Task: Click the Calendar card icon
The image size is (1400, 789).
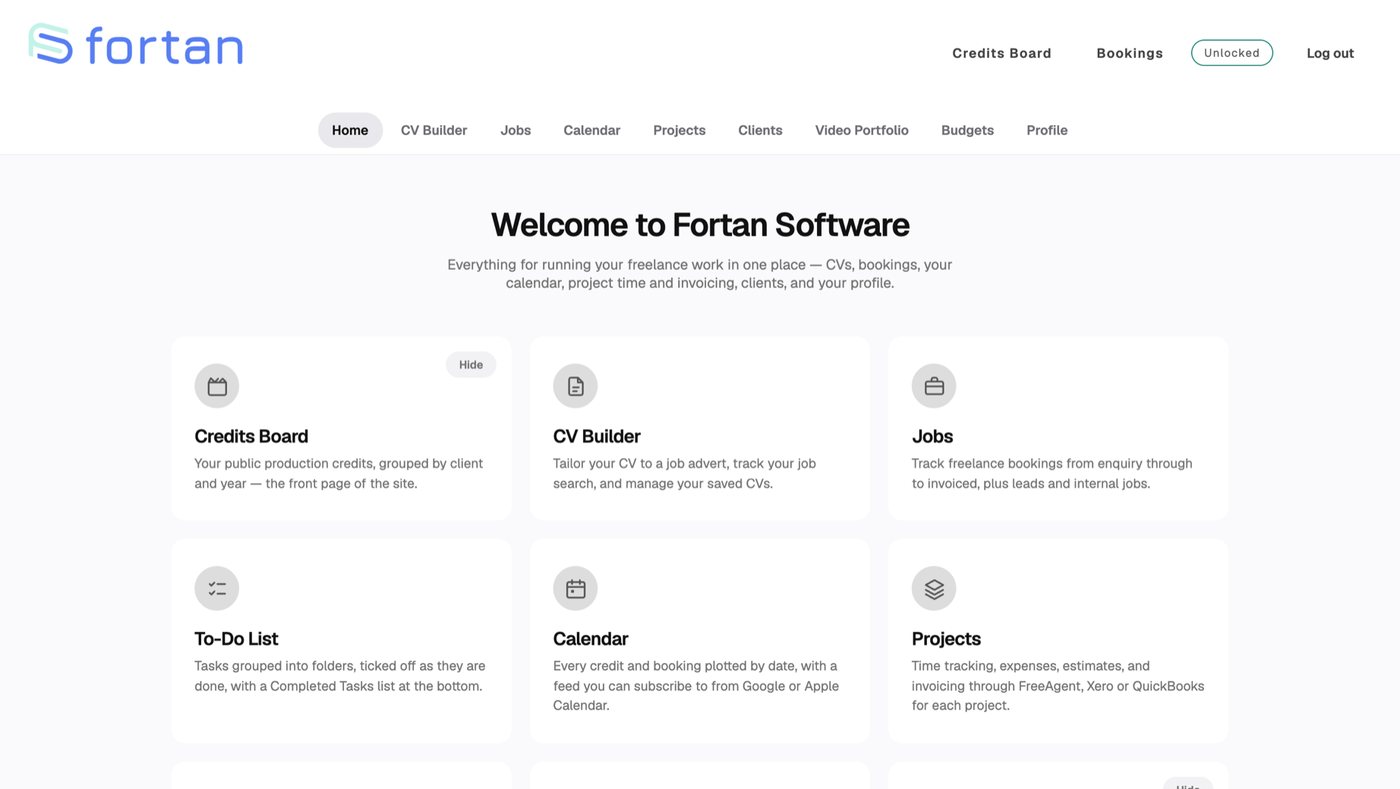Action: pyautogui.click(x=575, y=588)
